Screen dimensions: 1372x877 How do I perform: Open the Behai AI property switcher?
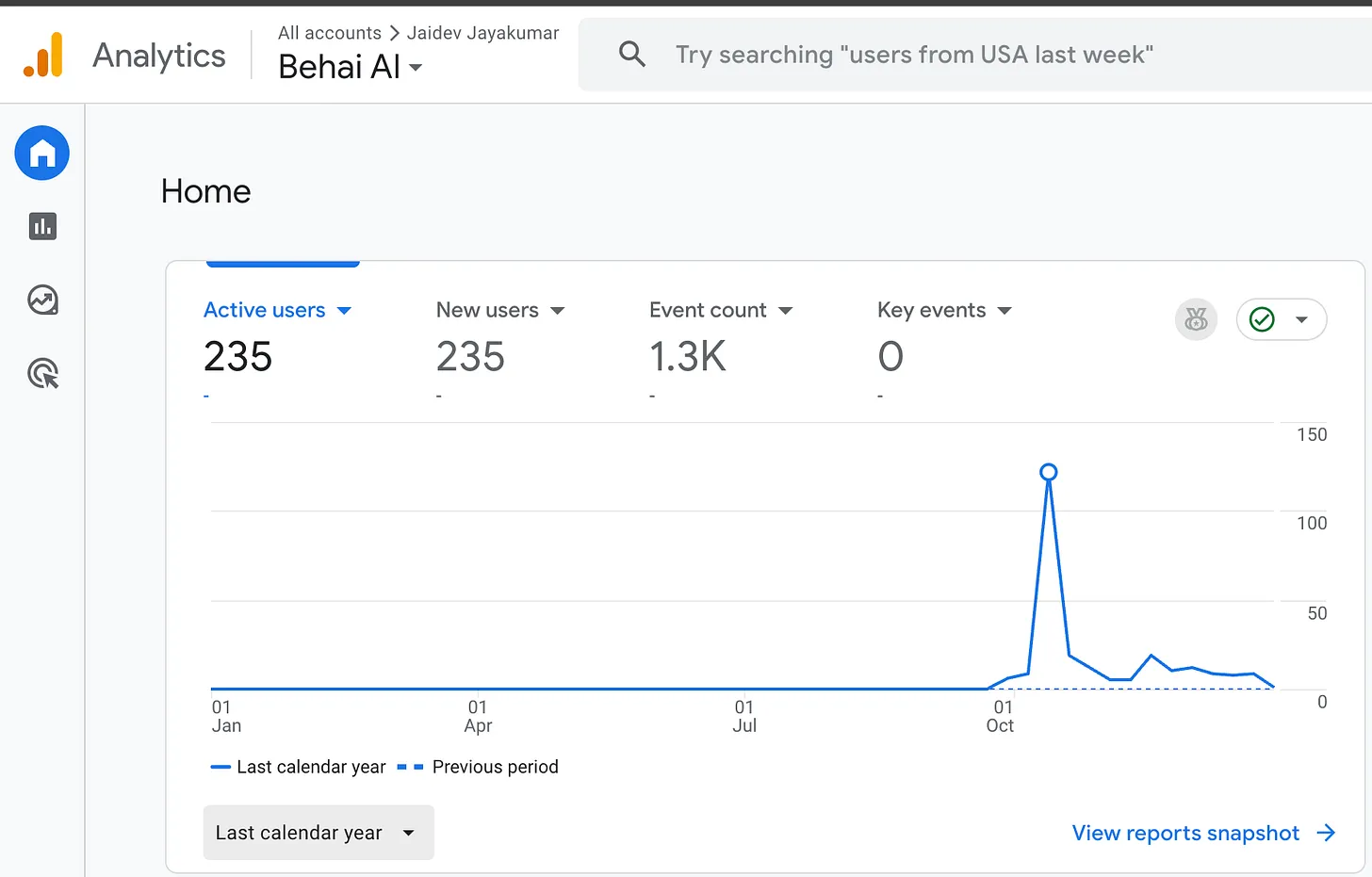pyautogui.click(x=350, y=67)
